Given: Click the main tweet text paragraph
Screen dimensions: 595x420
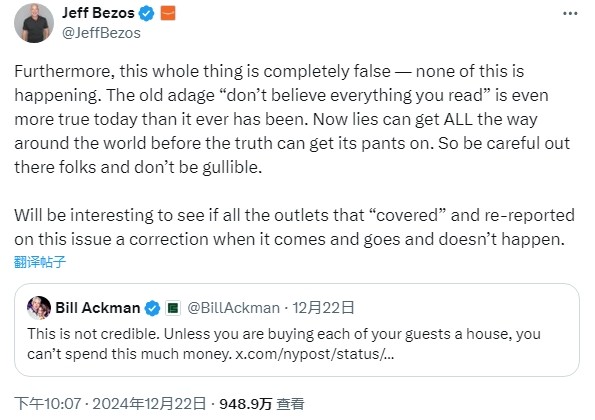Looking at the screenshot, I should click(x=292, y=119).
